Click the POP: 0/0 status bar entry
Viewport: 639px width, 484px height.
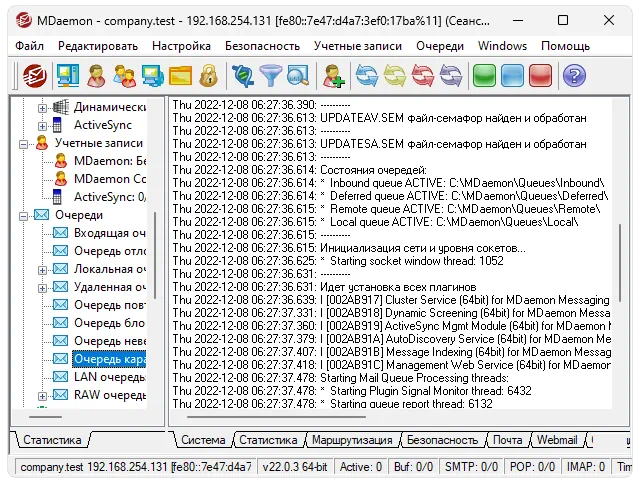532,467
